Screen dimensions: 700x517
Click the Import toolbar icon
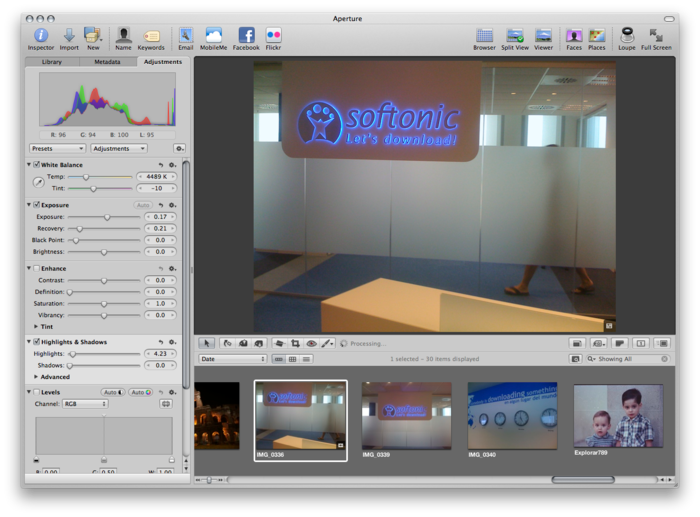pos(69,36)
